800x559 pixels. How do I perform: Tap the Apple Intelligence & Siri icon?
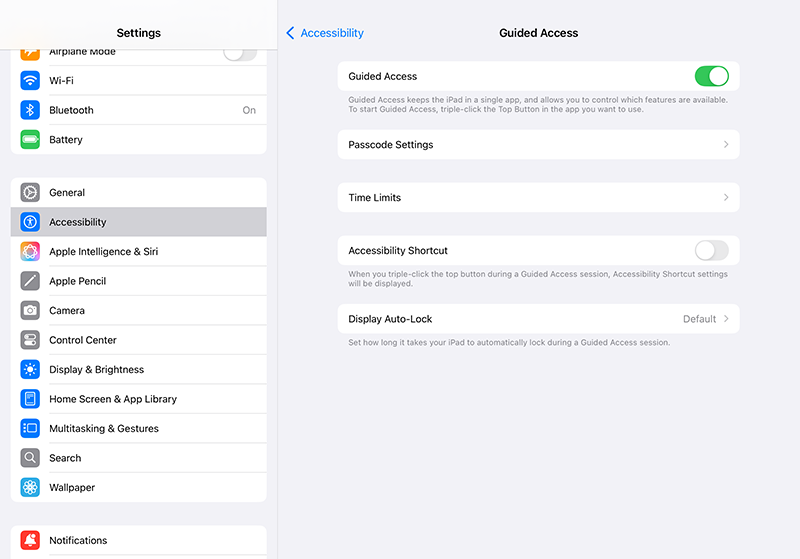click(x=30, y=252)
